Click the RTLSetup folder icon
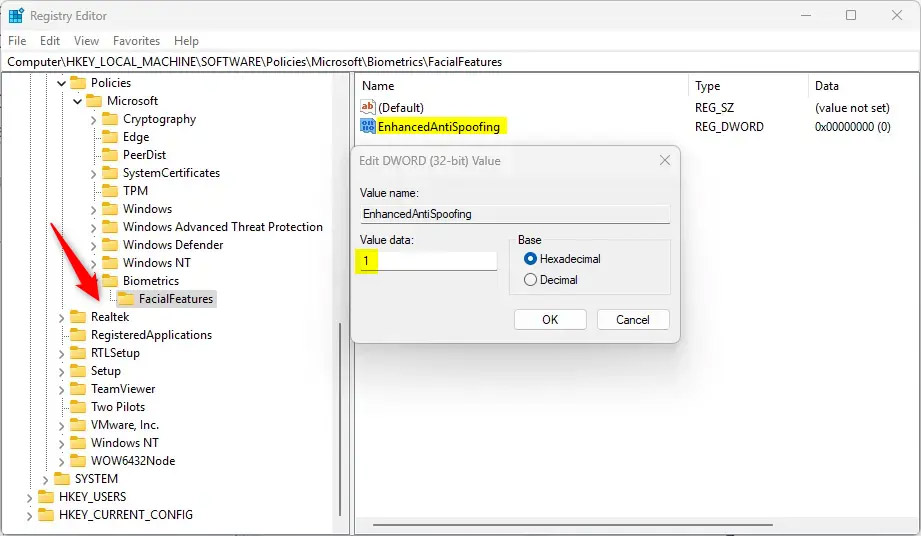 (x=78, y=353)
